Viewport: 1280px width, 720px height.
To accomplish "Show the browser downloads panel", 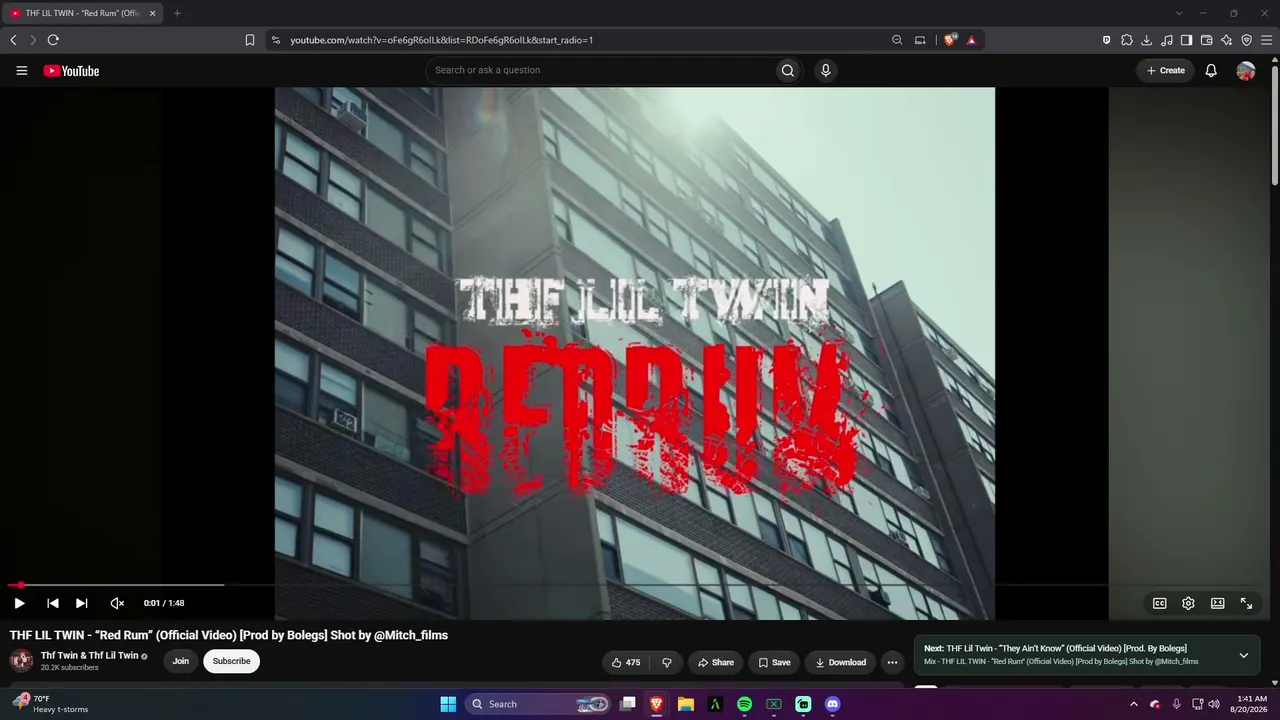I will coord(1146,40).
